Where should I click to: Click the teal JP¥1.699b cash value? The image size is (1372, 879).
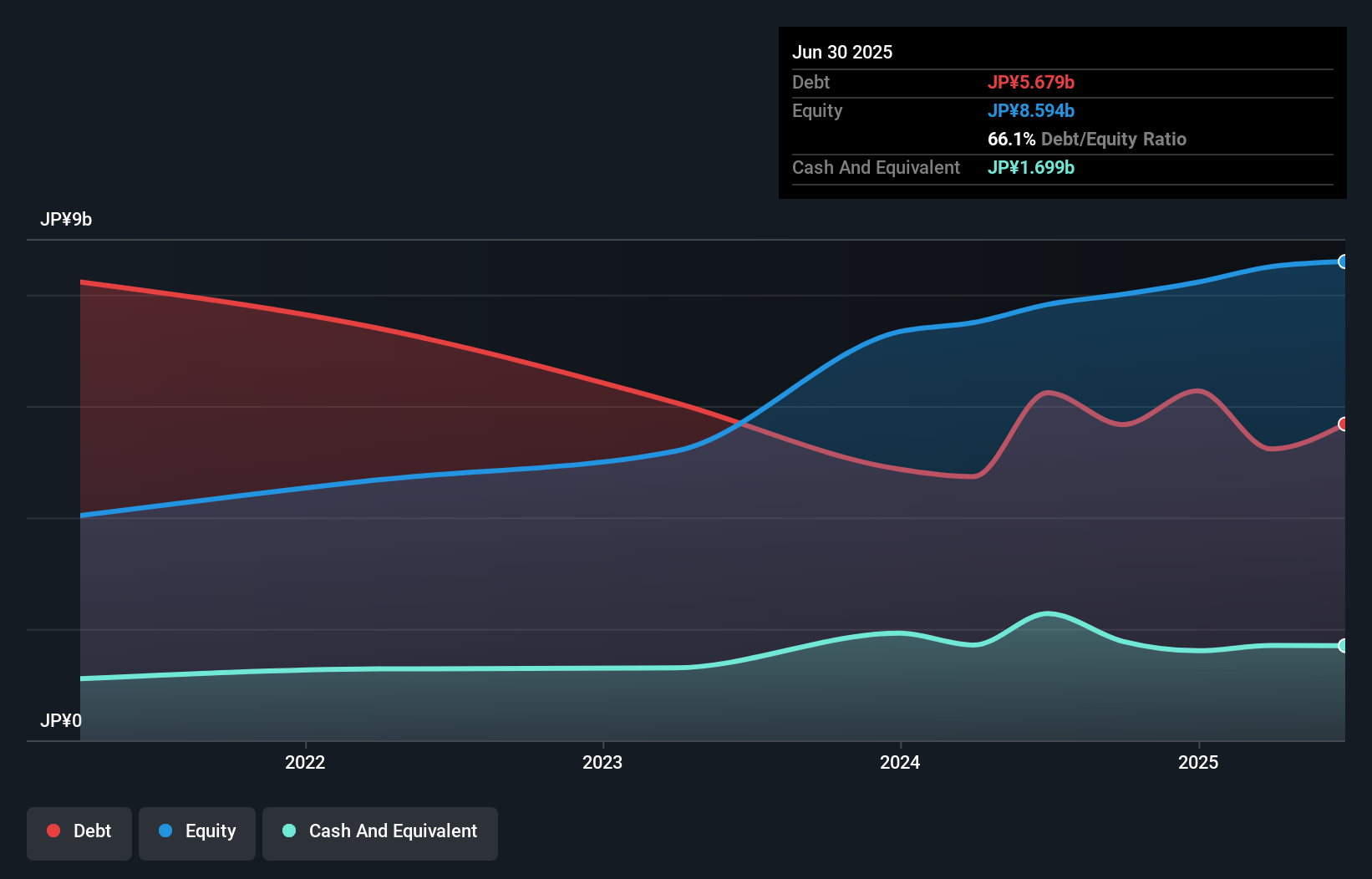[x=1031, y=167]
